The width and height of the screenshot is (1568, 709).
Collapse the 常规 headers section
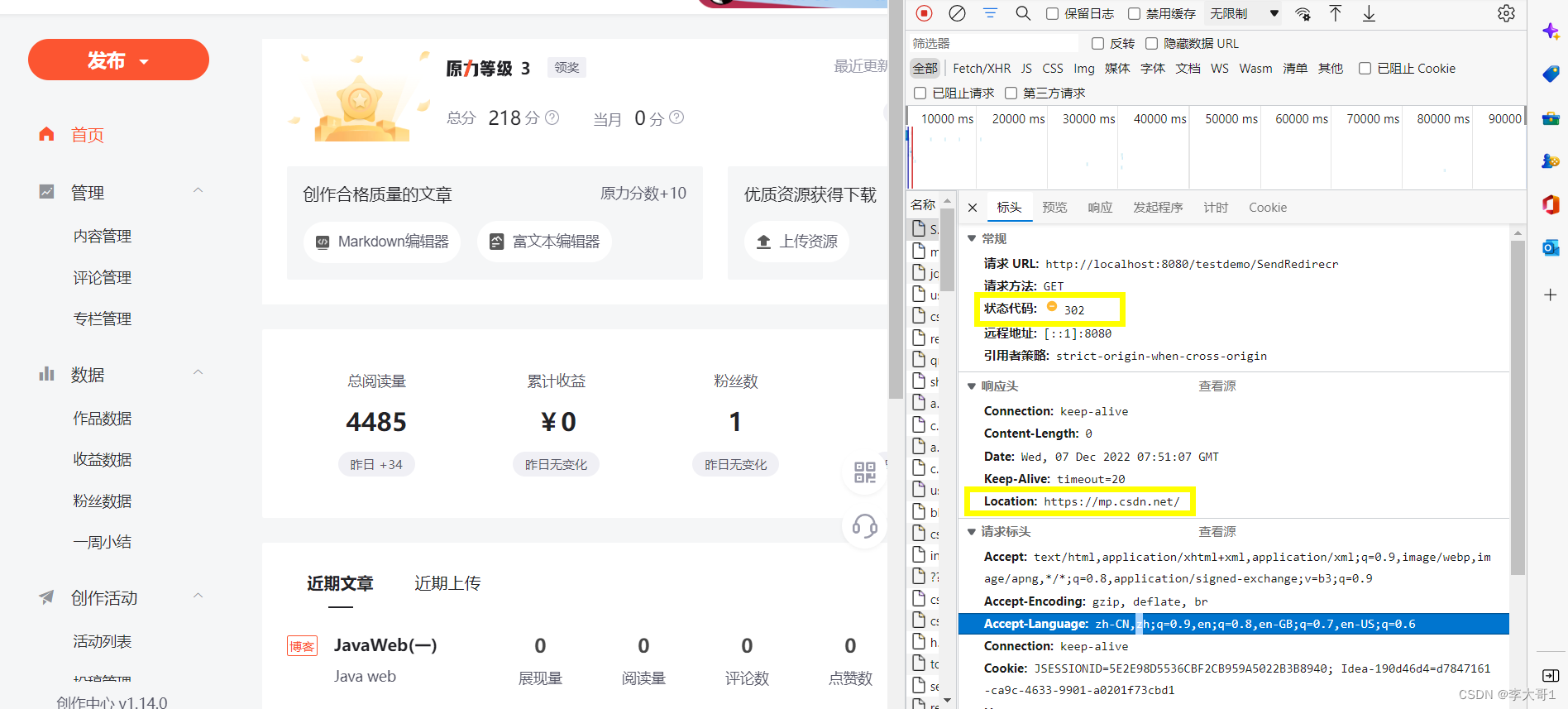(972, 238)
